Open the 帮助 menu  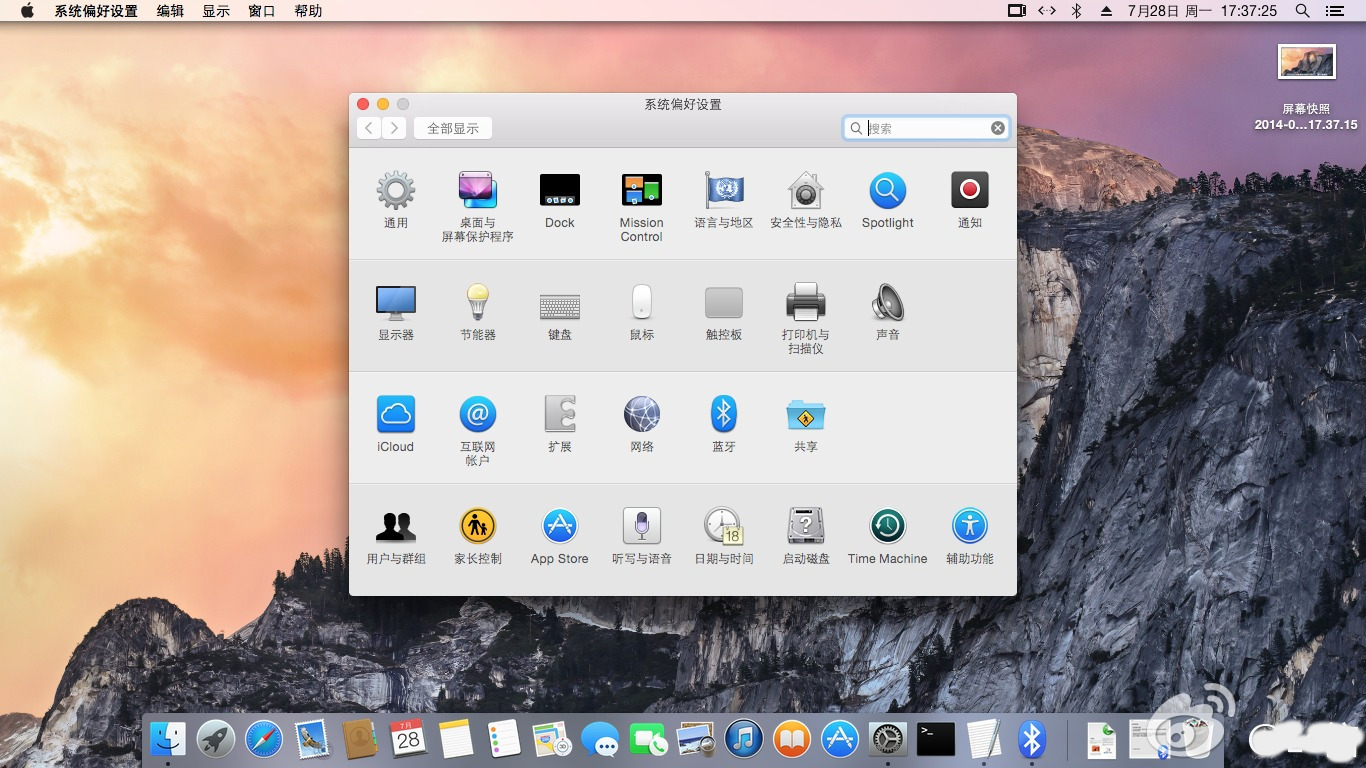308,11
